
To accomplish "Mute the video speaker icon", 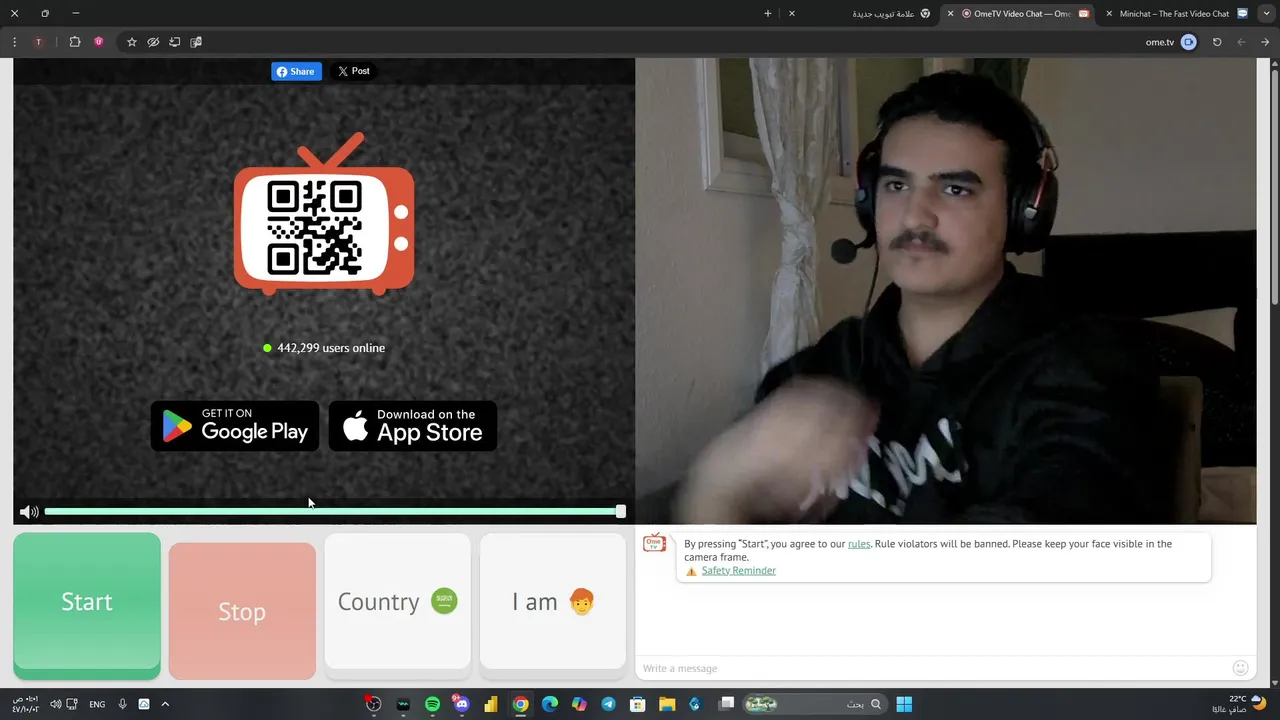I will pos(29,512).
